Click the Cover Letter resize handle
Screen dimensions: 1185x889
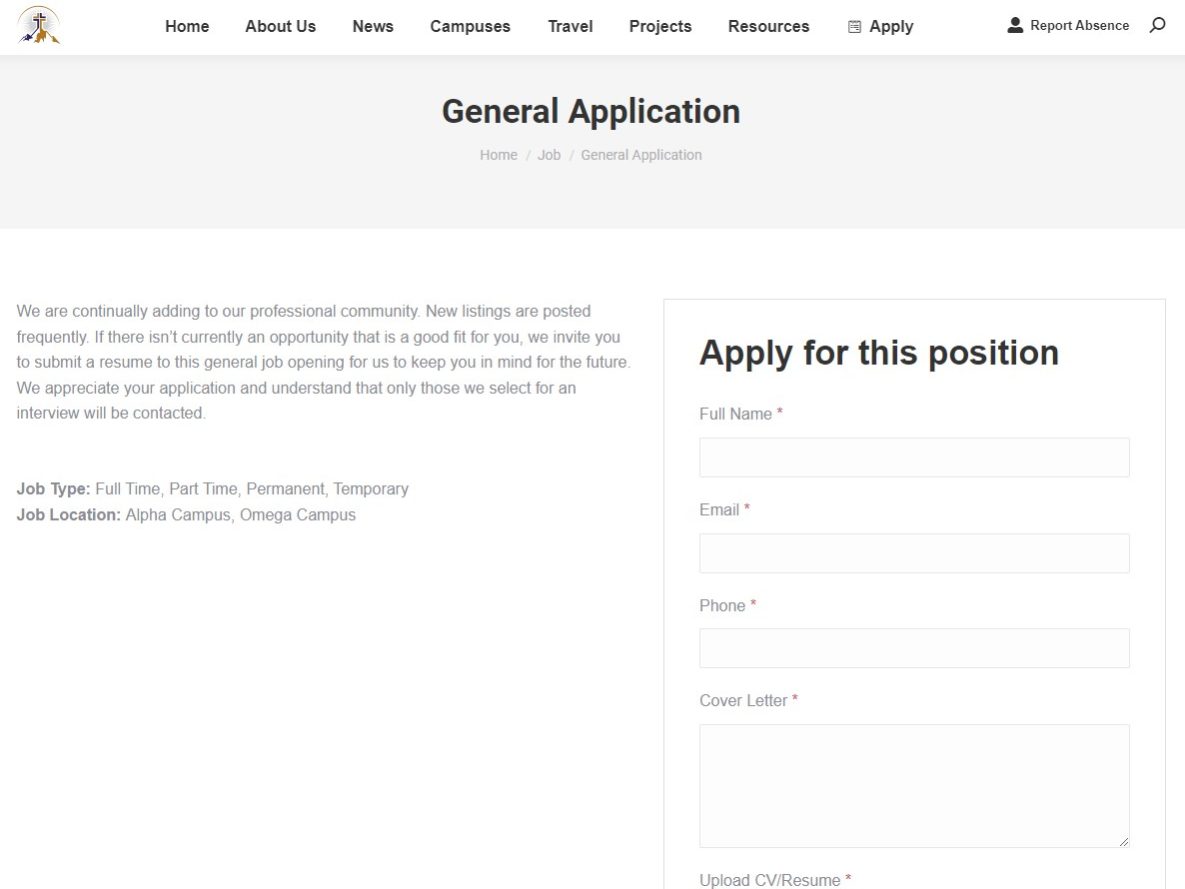click(x=1124, y=842)
